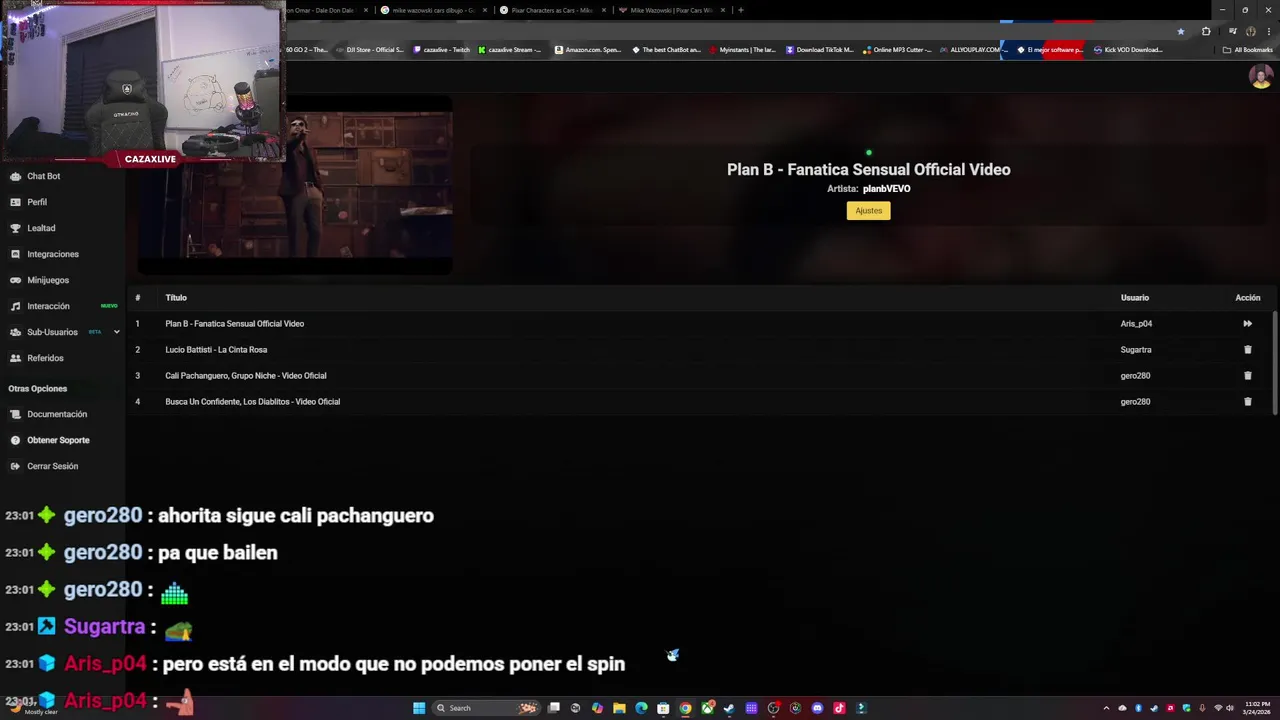This screenshot has width=1280, height=720.
Task: Click Lucio Battisti - La Cinta Rosa title
Action: tap(216, 350)
